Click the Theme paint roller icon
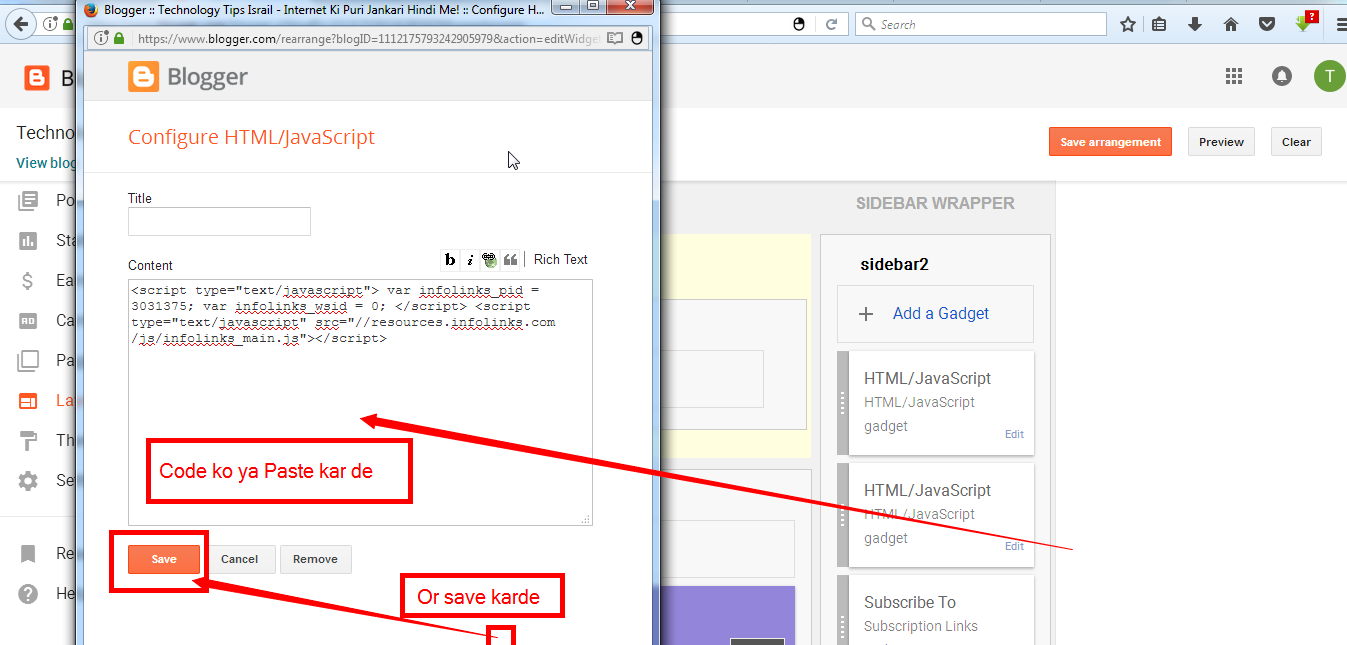 tap(28, 440)
